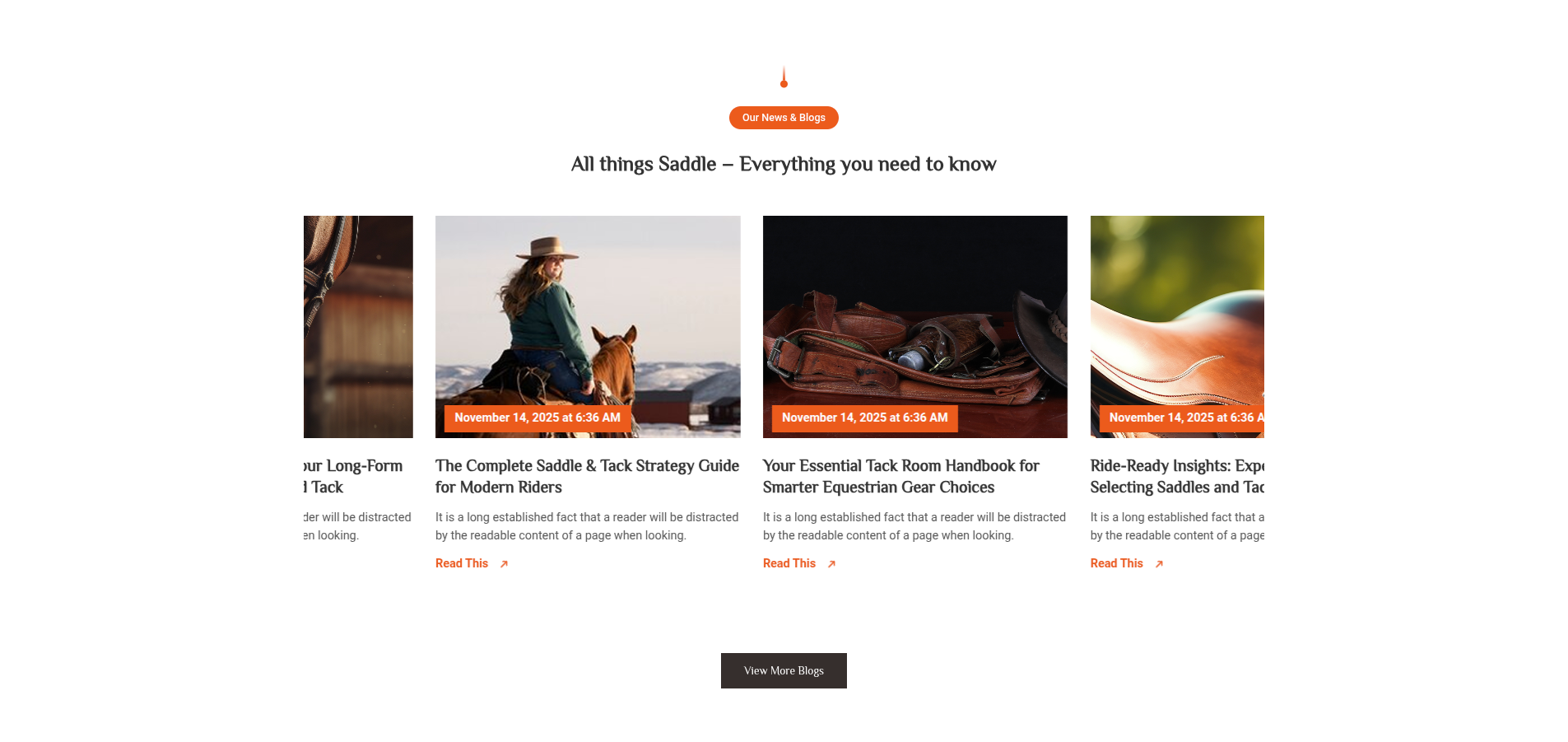Screen dimensions: 1568x742
Task: Click the woman riding horse thumbnail
Action: (x=588, y=326)
